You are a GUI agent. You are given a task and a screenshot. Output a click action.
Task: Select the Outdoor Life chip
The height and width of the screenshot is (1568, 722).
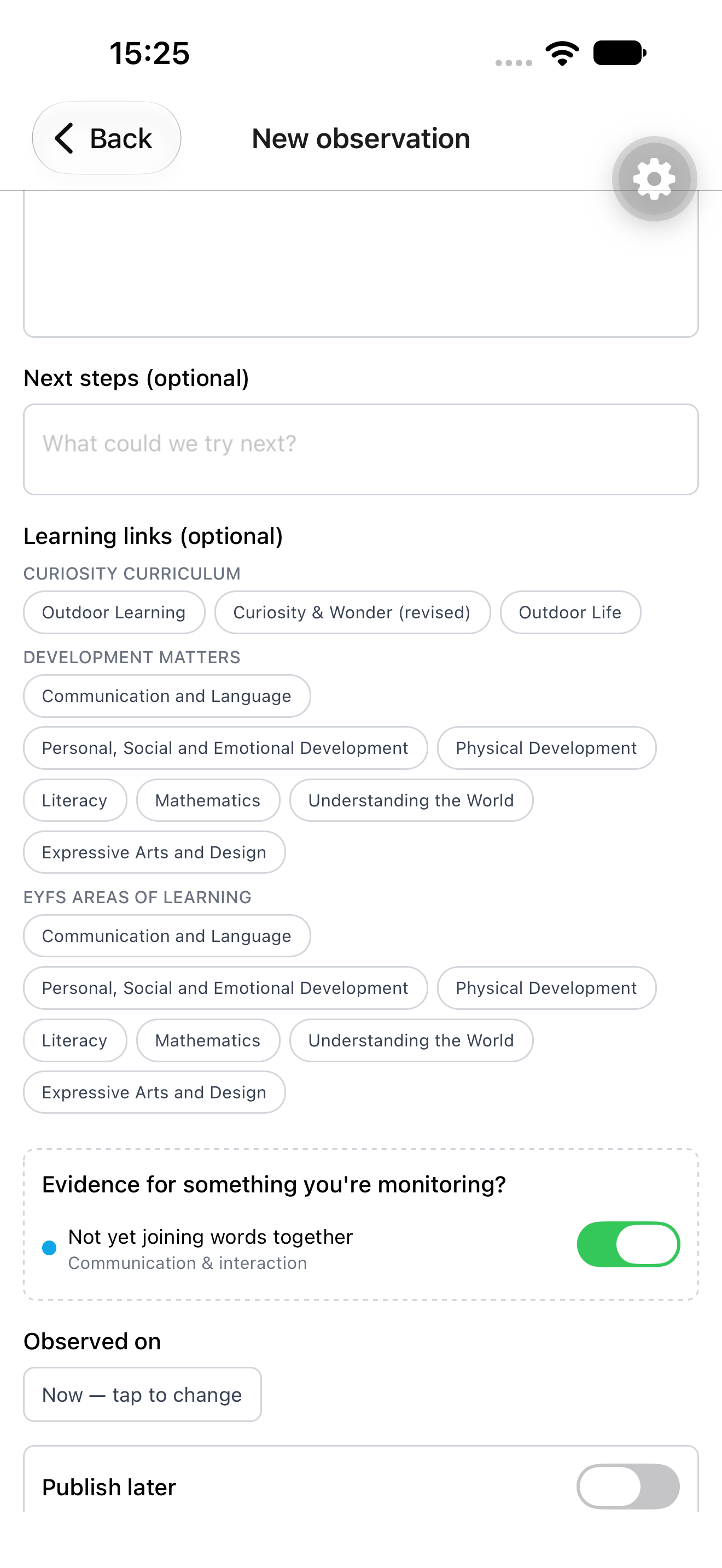pos(570,612)
